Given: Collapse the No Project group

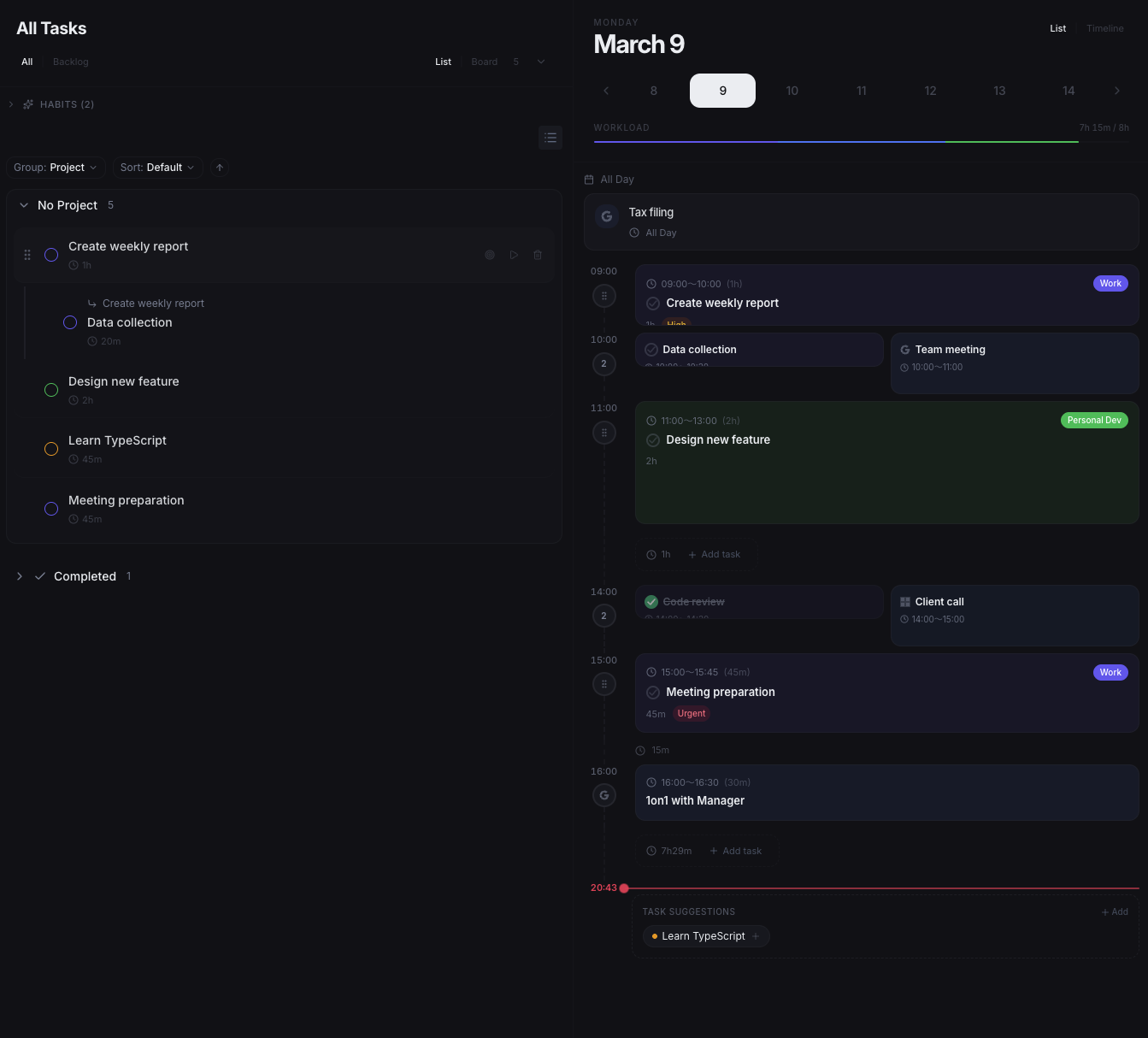Looking at the screenshot, I should pos(24,205).
